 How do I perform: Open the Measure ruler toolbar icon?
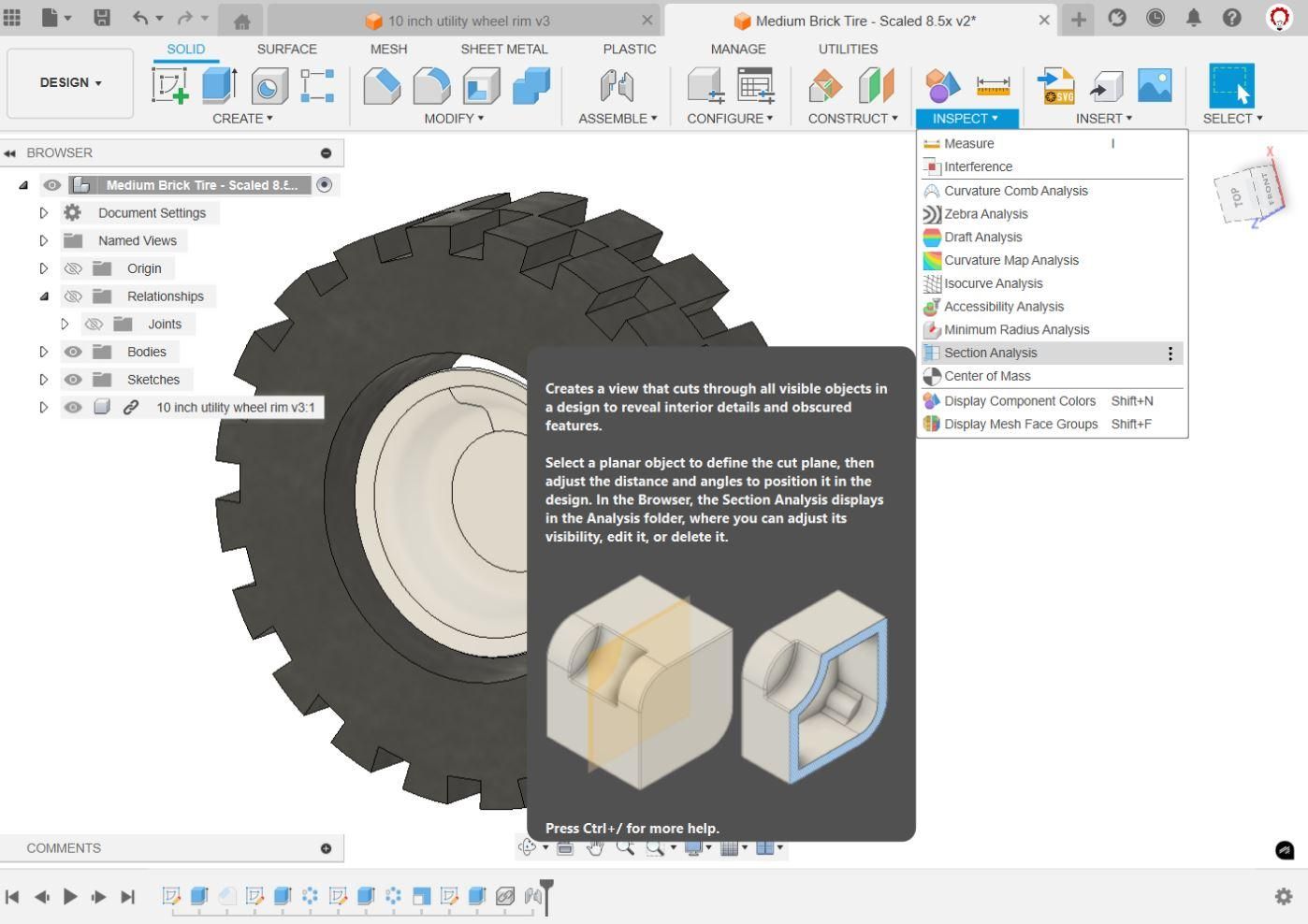tap(993, 86)
